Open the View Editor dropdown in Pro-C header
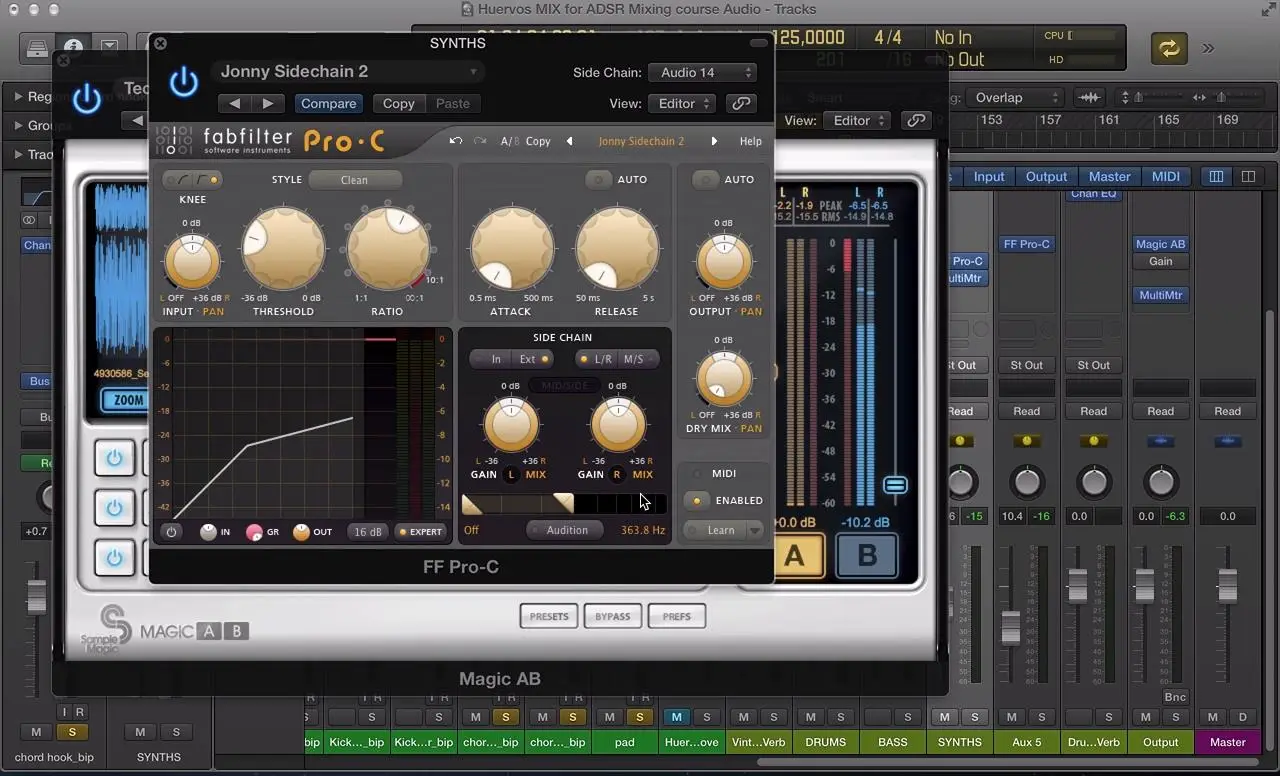 tap(682, 103)
